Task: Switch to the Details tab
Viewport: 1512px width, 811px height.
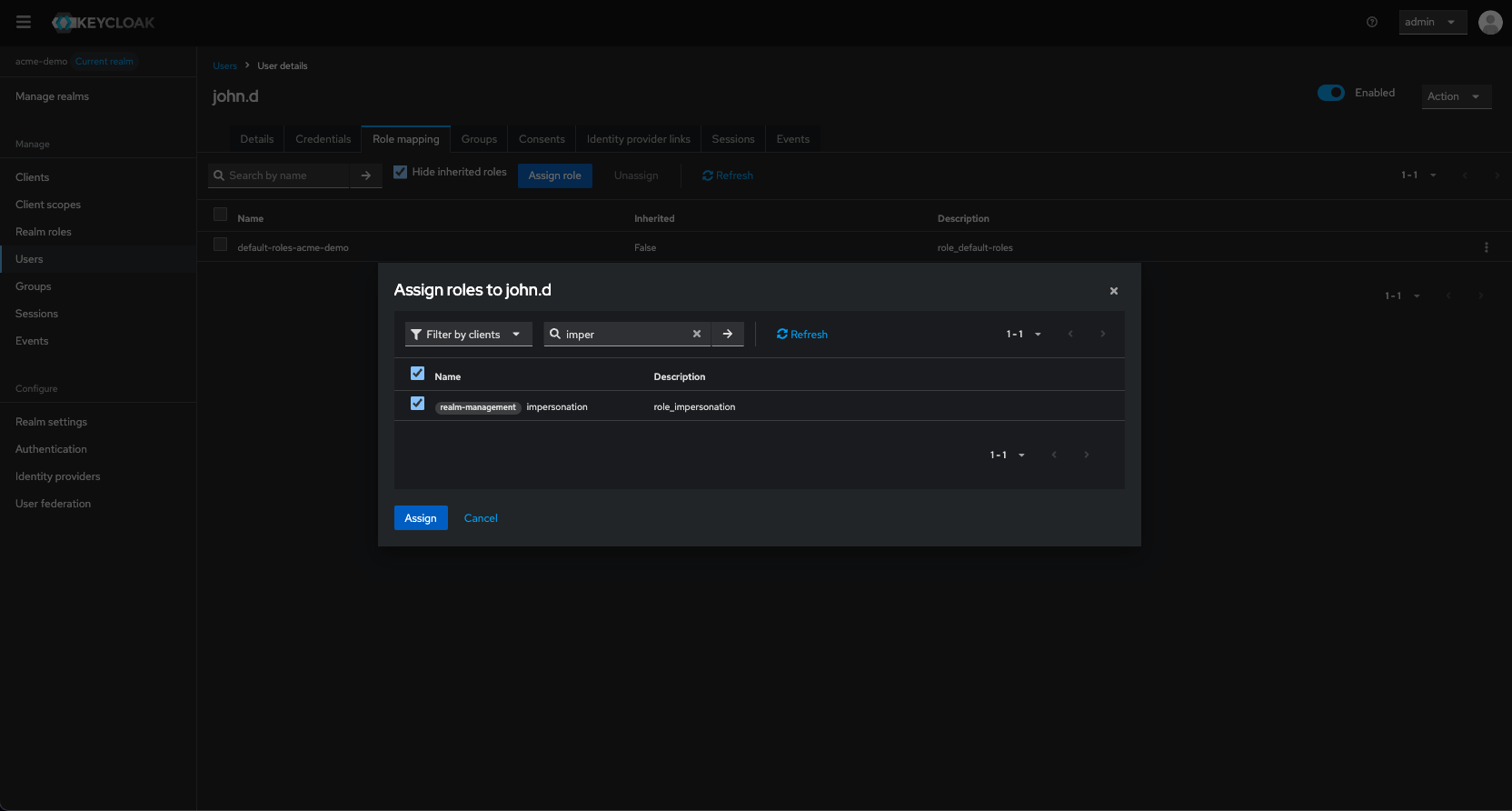Action: (257, 139)
